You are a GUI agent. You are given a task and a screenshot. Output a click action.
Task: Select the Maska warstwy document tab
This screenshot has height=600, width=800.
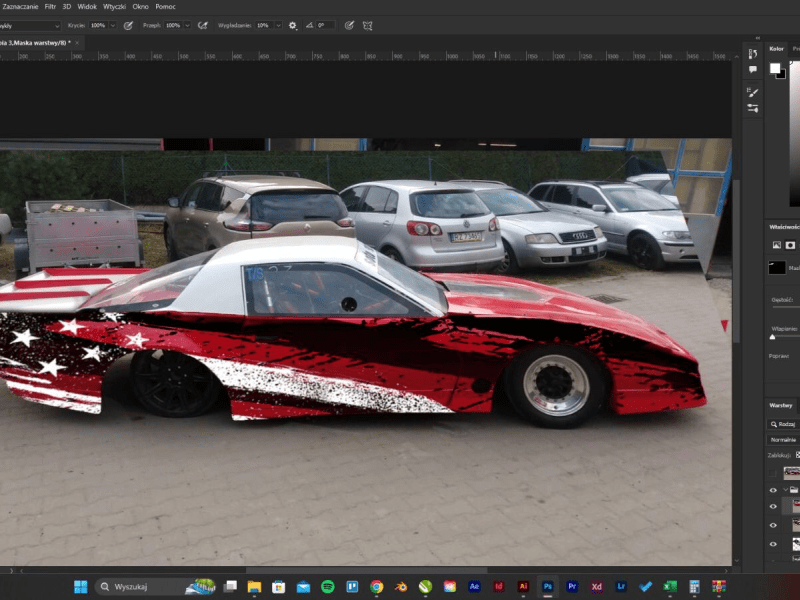tap(35, 43)
